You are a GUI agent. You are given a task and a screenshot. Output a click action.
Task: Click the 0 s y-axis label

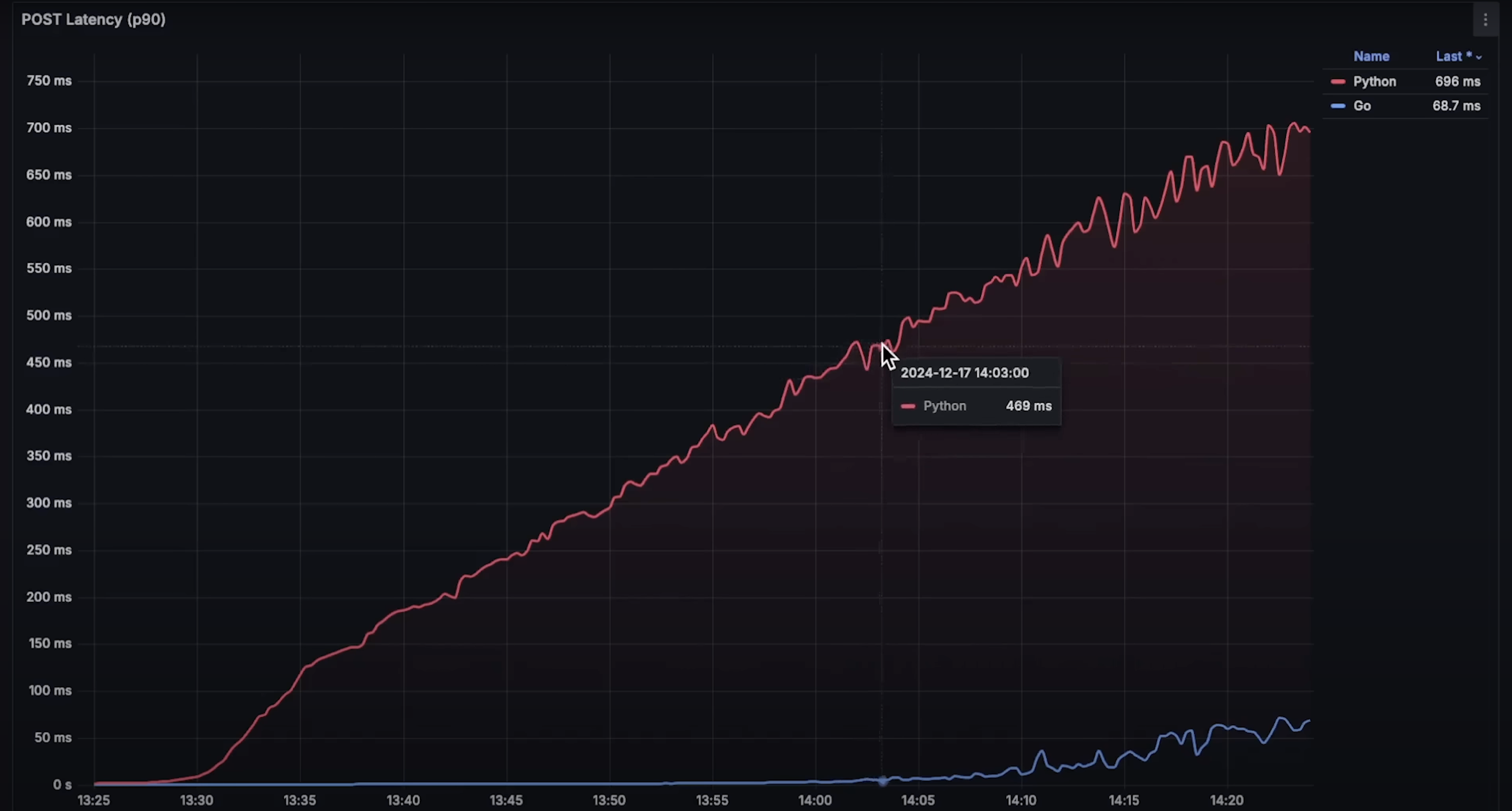[x=62, y=785]
